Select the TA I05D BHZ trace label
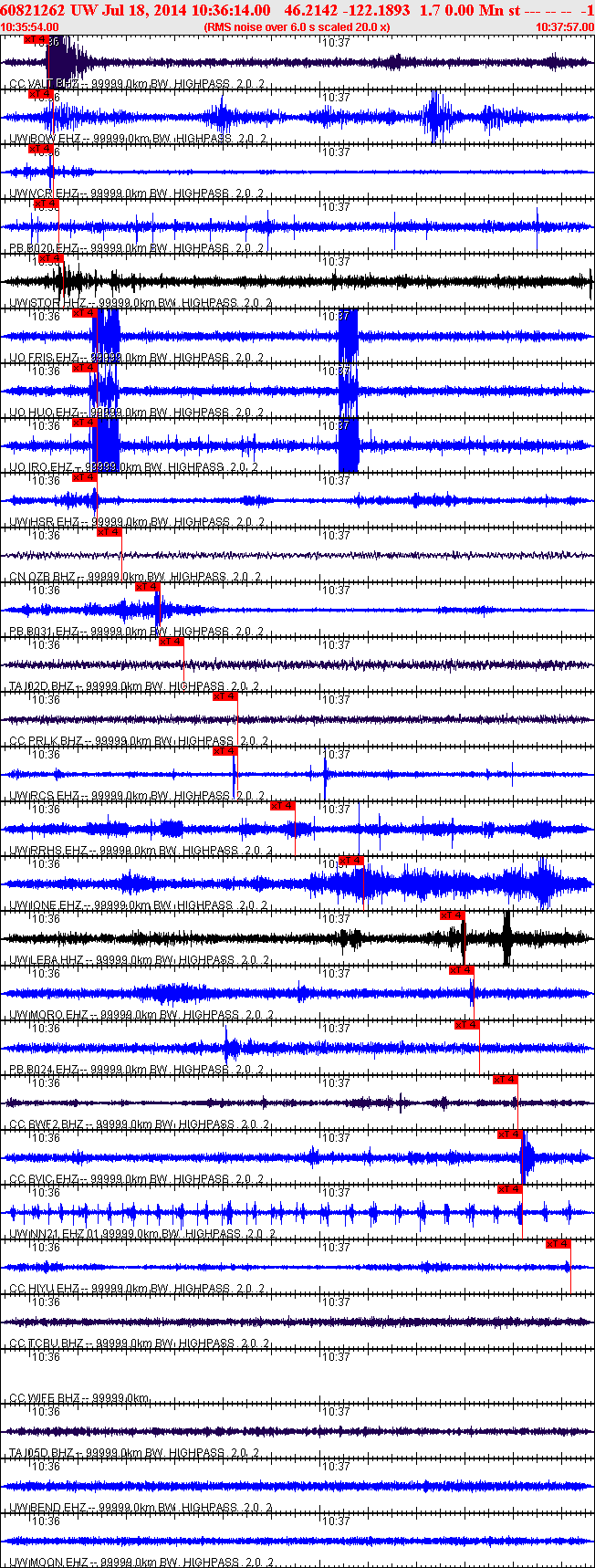This screenshot has width=595, height=1568. coord(135,1453)
